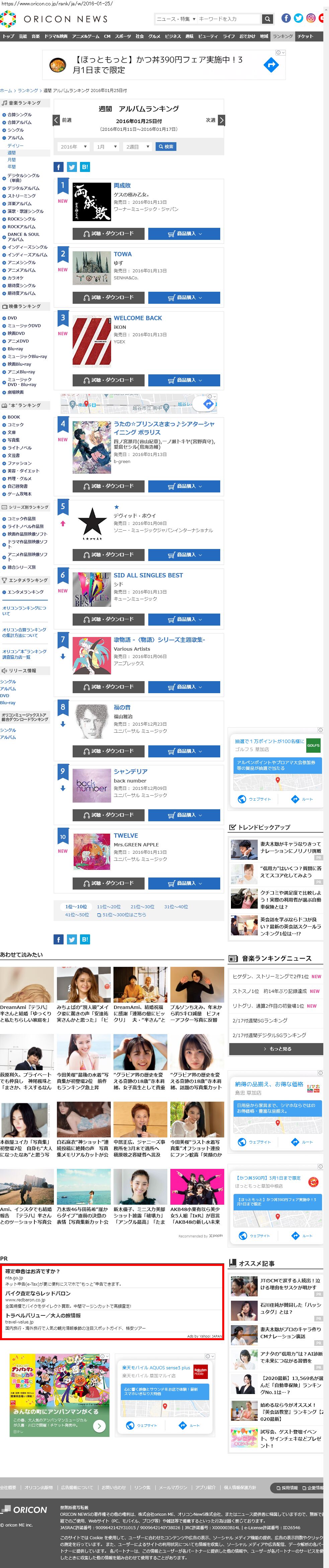Viewport: 329px width, 1568px height.
Task: Open ORICON's Instagram page via header icon
Action: tap(311, 18)
